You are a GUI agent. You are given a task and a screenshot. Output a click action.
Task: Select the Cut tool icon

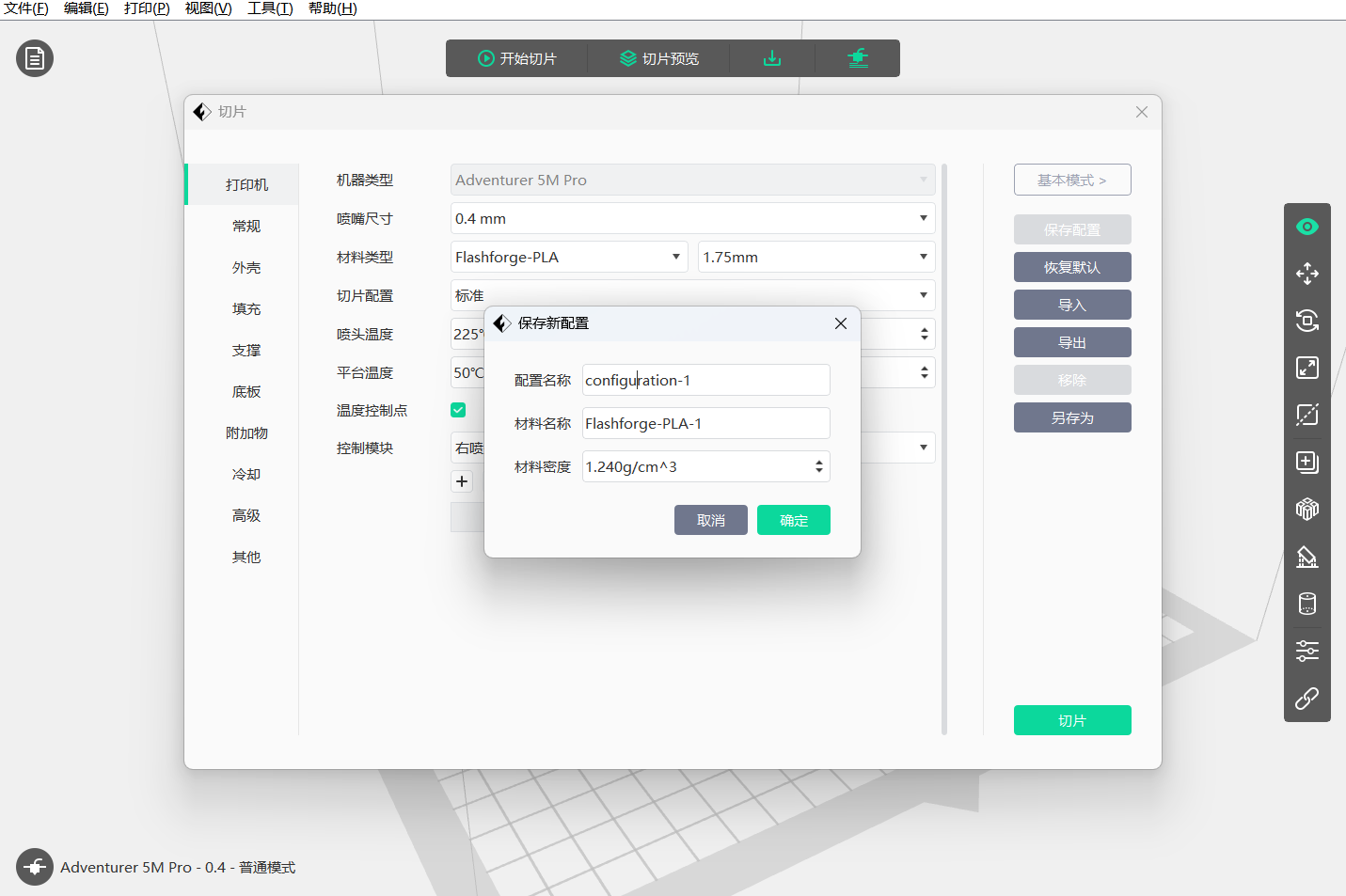click(1307, 415)
